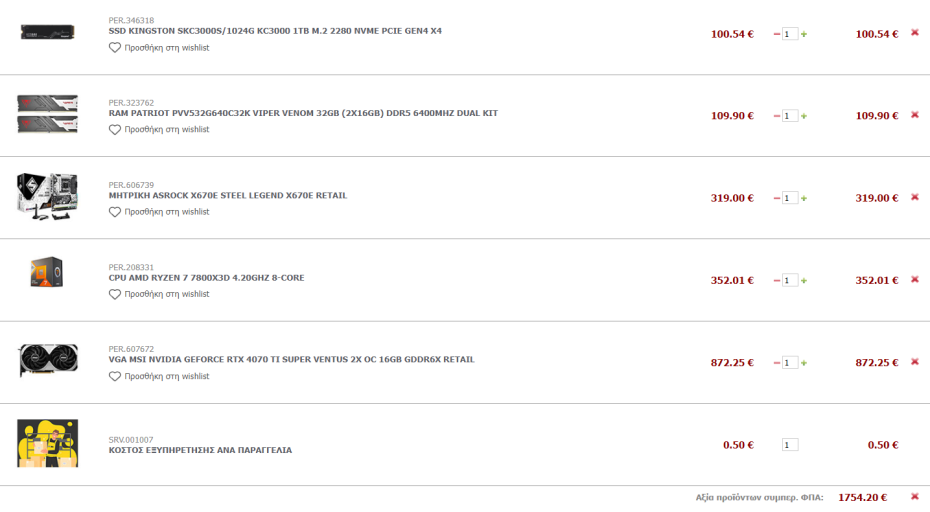Open MSI RTX 4070 Ti Super product page
Viewport: 930px width, 512px height.
[291, 359]
